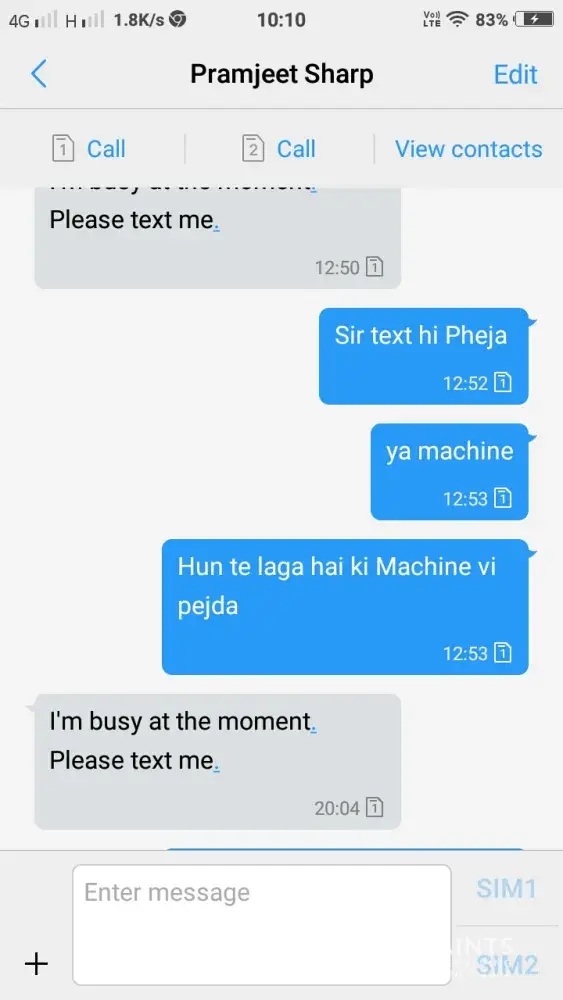Focus the Enter message field
This screenshot has height=1000, width=563.
(261, 925)
